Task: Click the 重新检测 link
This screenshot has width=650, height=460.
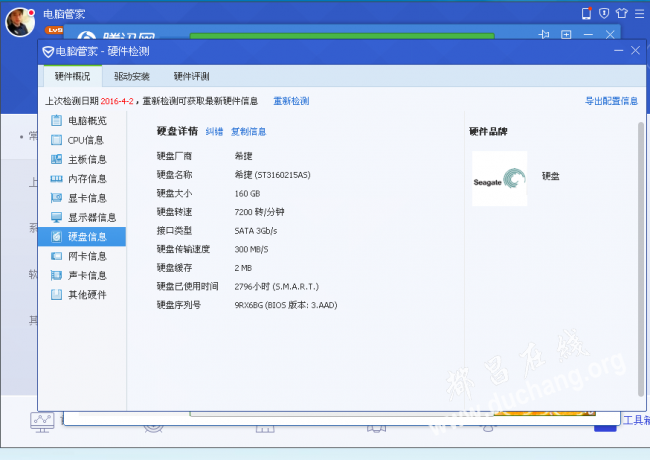Action: (x=291, y=101)
